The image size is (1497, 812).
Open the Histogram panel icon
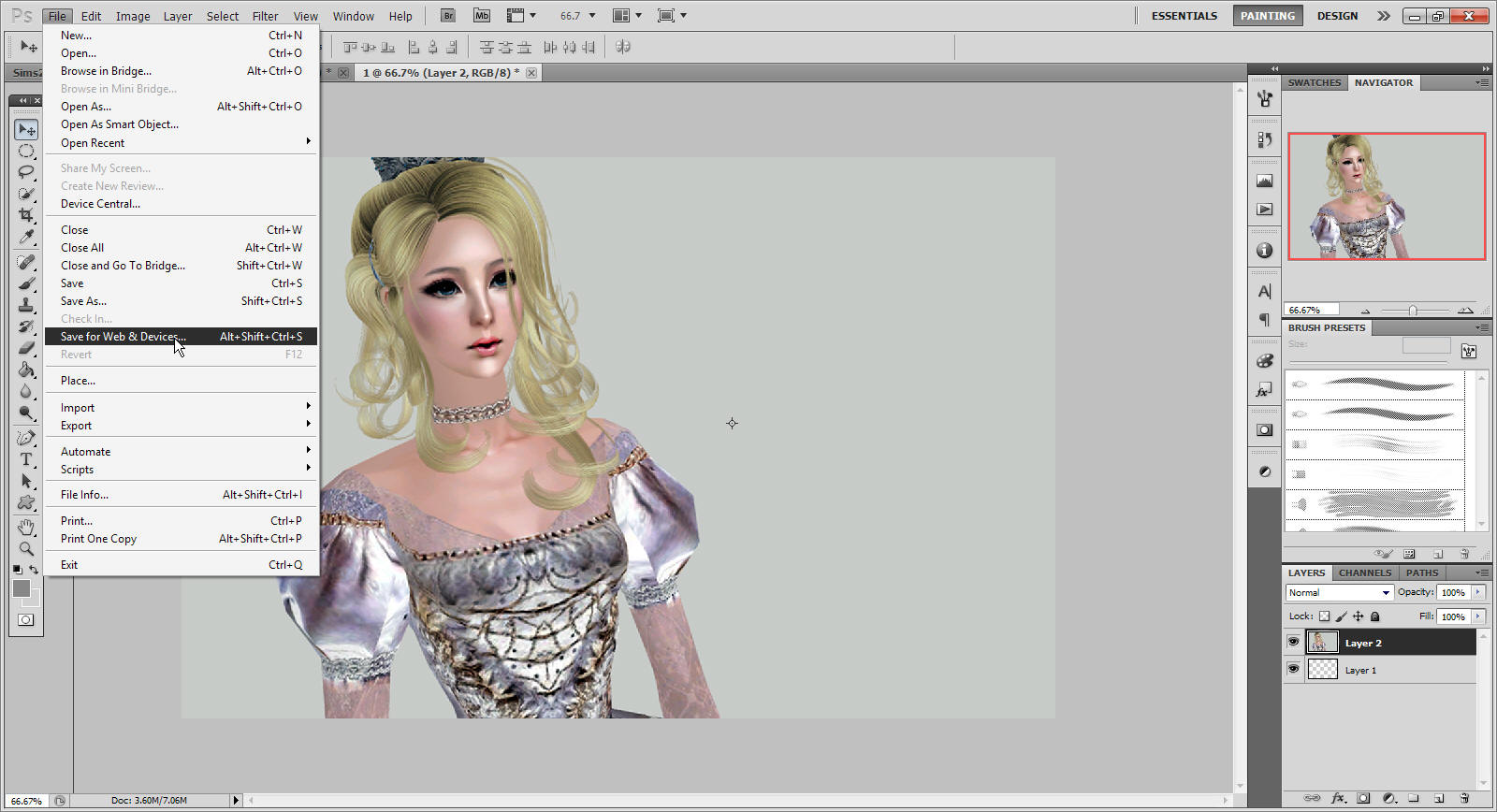1265,181
